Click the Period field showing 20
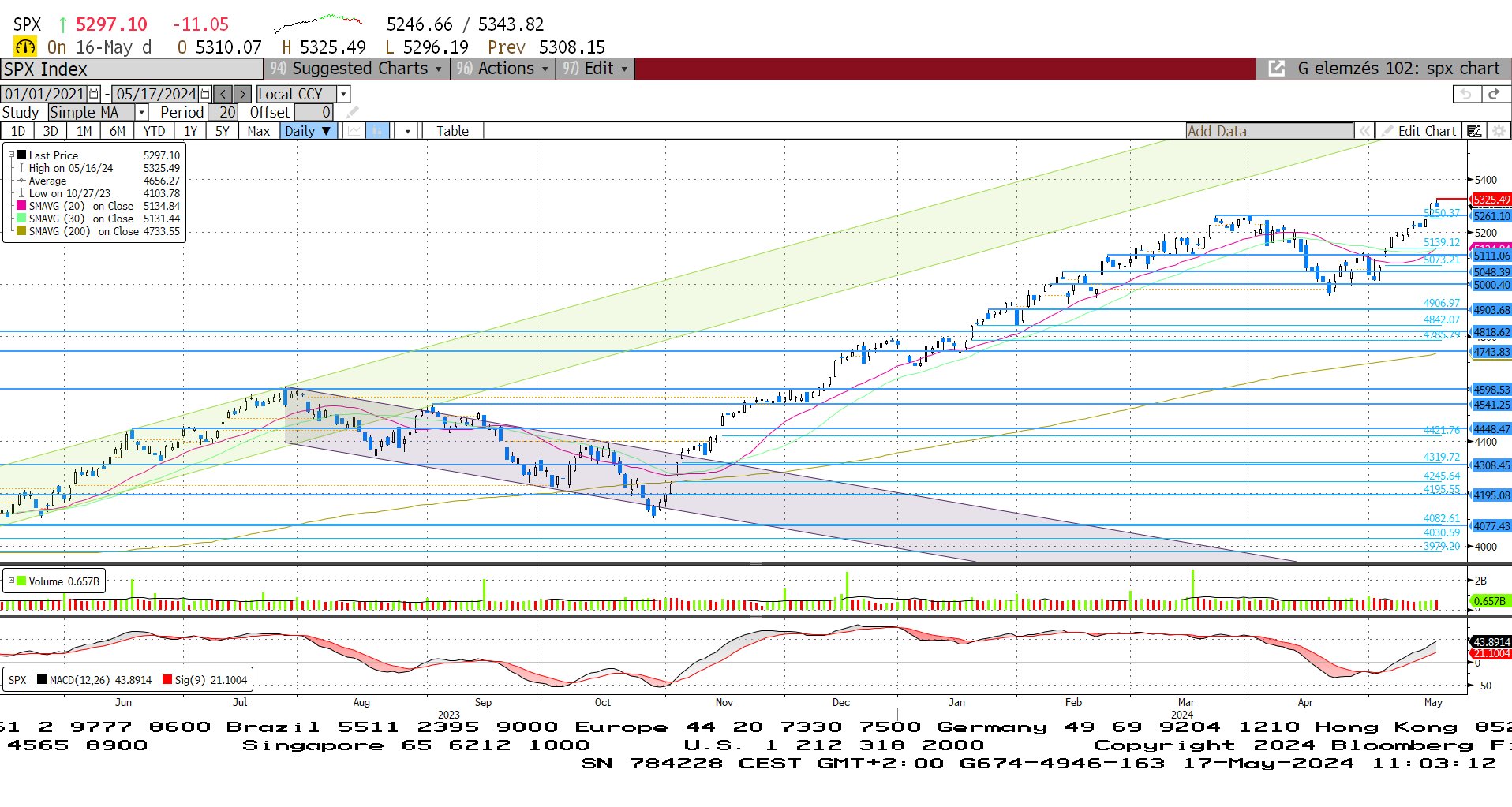1512x807 pixels. pyautogui.click(x=223, y=112)
